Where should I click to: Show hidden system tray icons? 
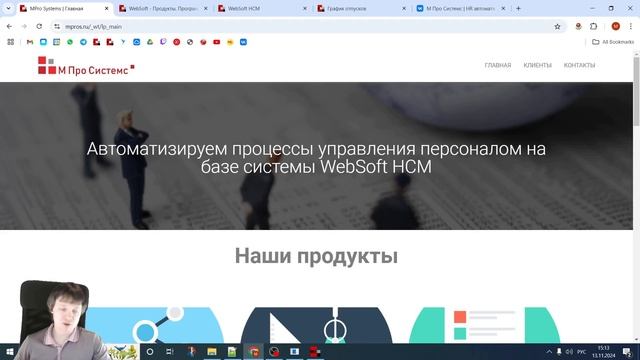tap(549, 351)
